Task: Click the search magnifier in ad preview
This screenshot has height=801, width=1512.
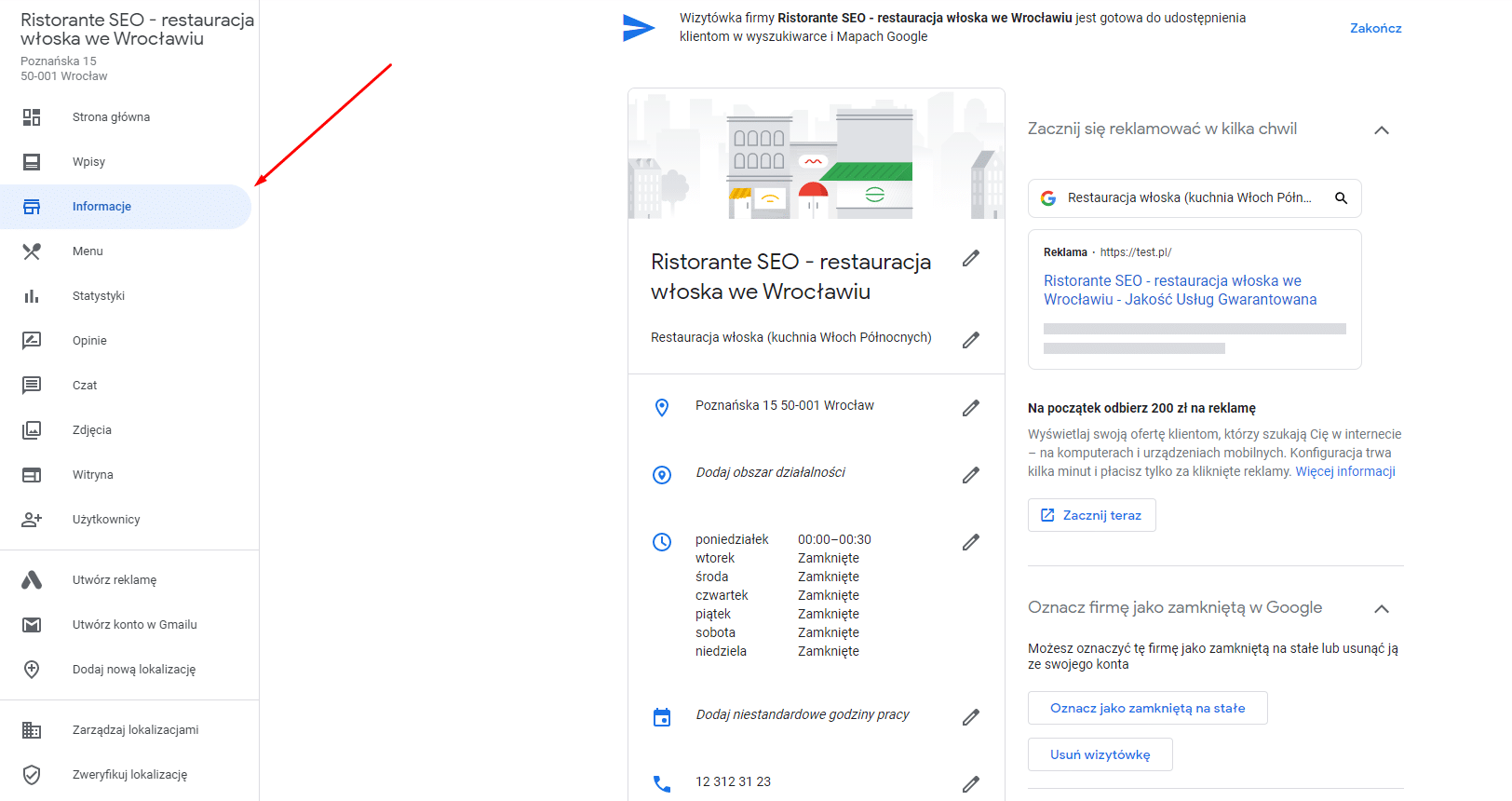Action: 1342,198
